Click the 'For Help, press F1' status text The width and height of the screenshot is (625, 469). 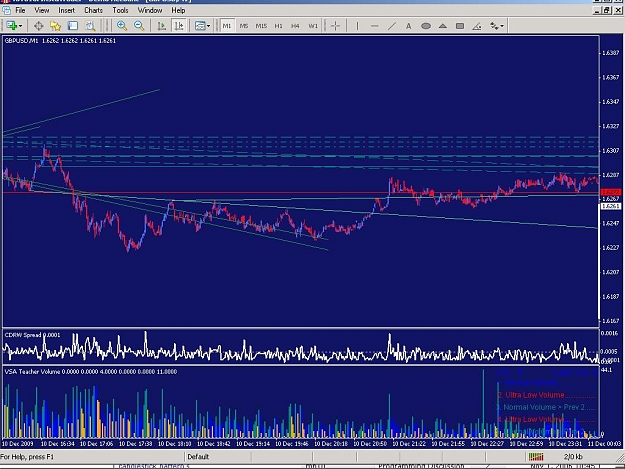point(27,457)
